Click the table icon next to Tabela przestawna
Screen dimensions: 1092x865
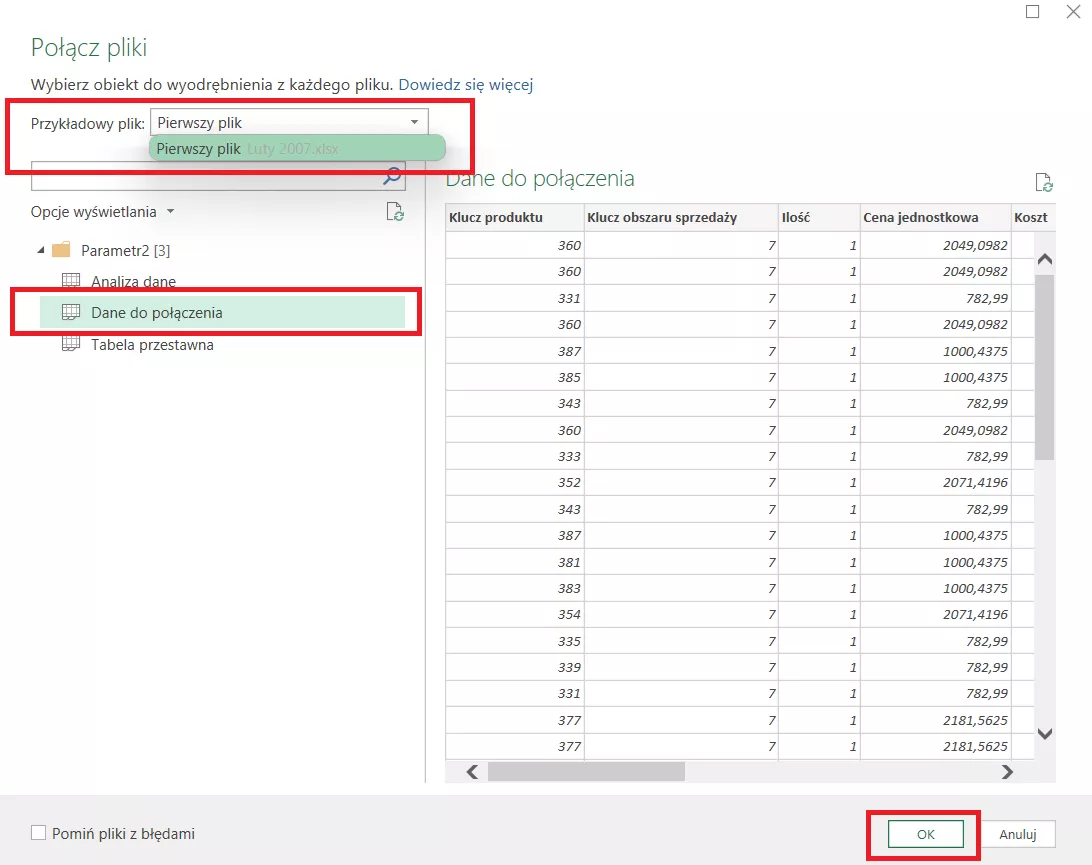tap(71, 344)
